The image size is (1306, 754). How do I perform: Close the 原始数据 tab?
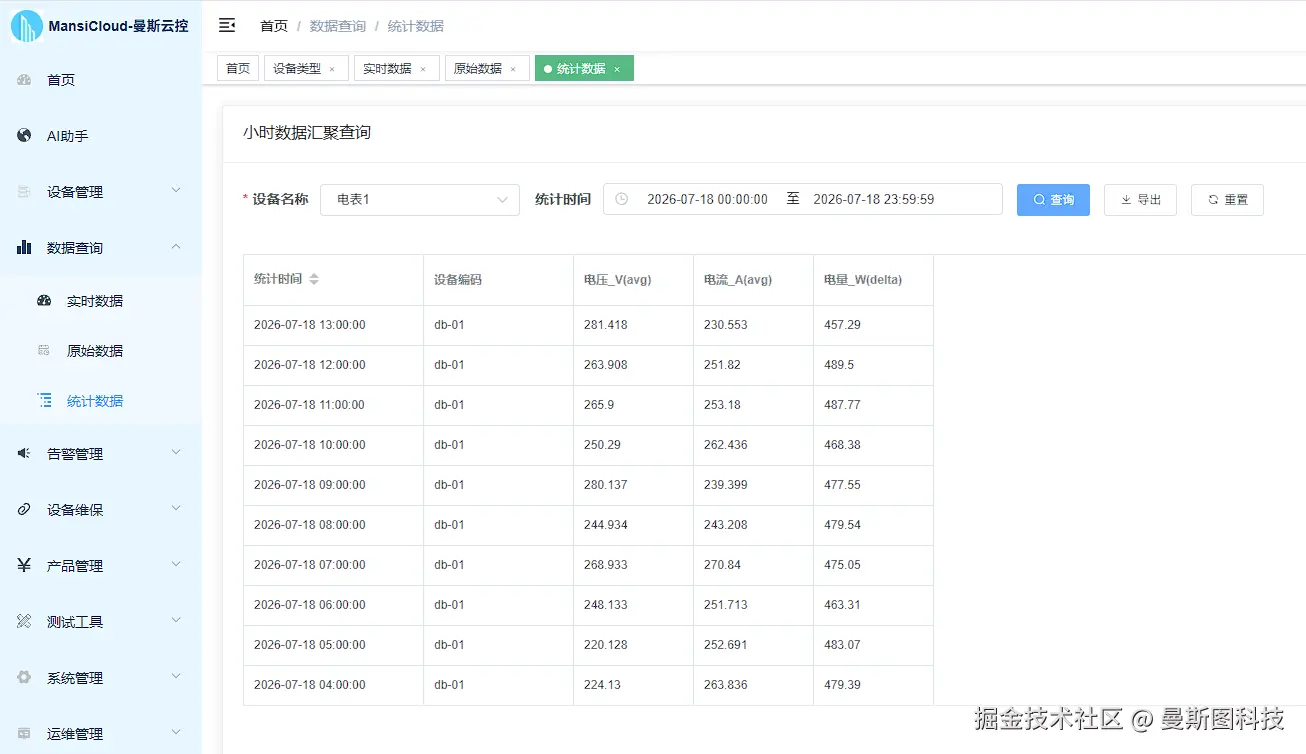tap(513, 69)
